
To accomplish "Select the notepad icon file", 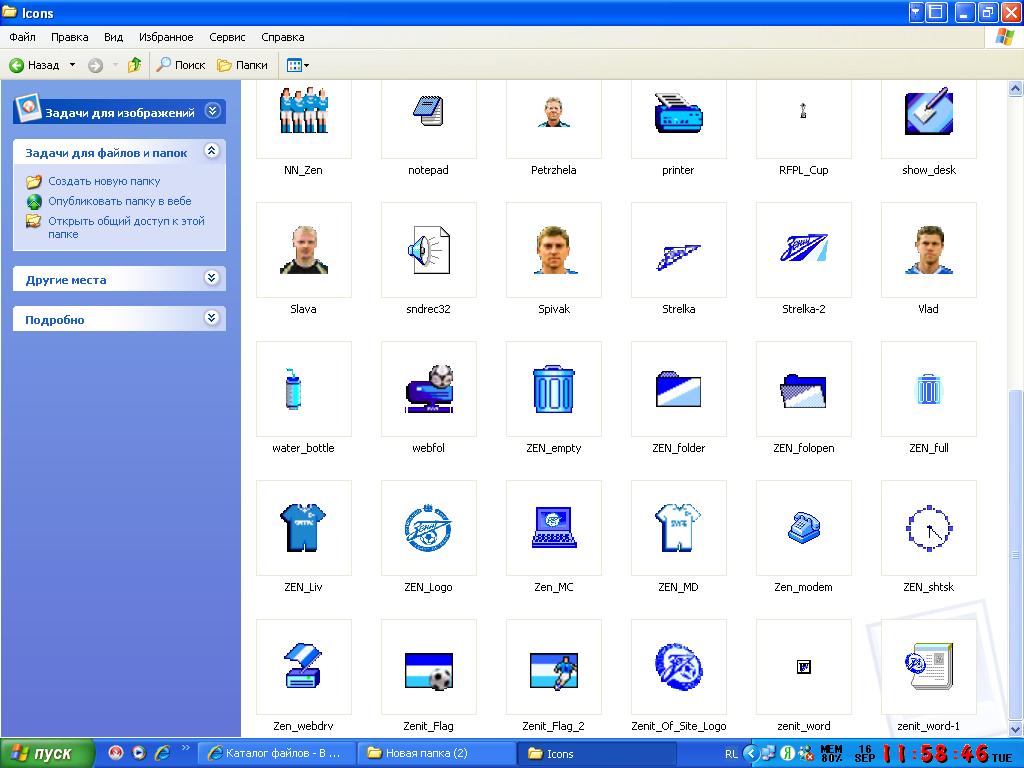I will point(428,119).
